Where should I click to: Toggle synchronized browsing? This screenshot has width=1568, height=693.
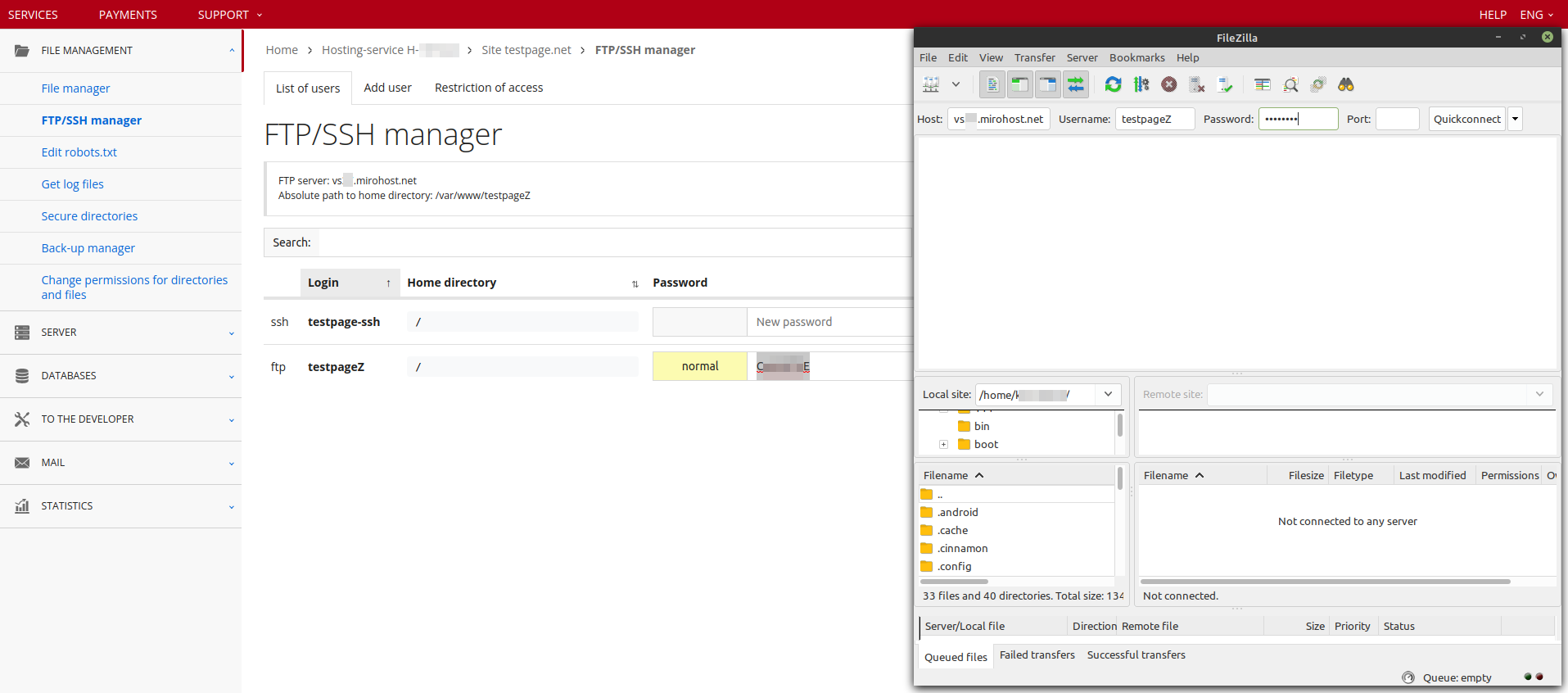tap(1318, 84)
